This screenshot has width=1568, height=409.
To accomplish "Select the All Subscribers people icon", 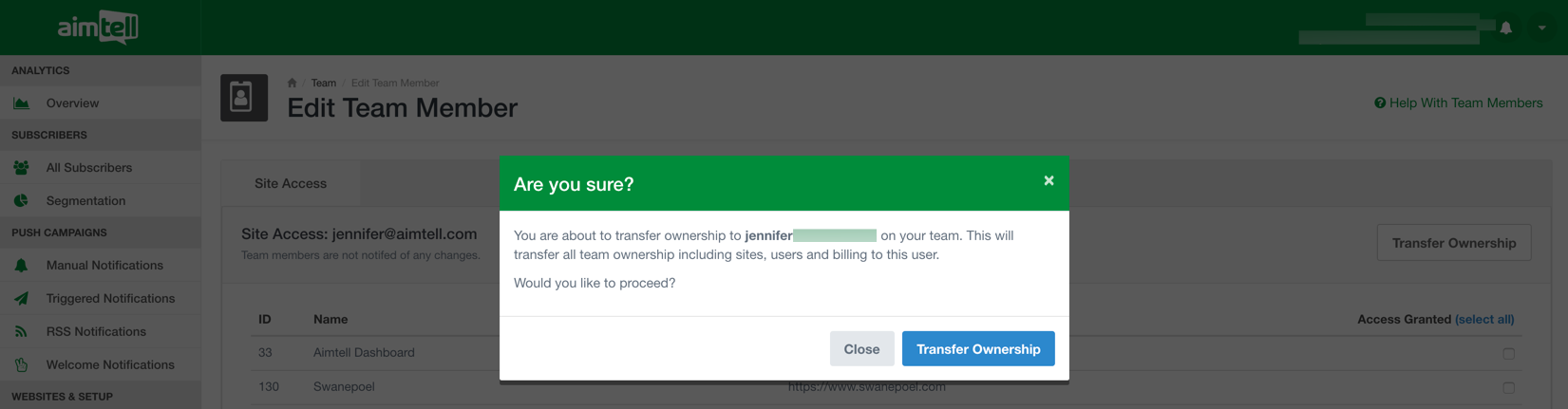I will pyautogui.click(x=21, y=167).
